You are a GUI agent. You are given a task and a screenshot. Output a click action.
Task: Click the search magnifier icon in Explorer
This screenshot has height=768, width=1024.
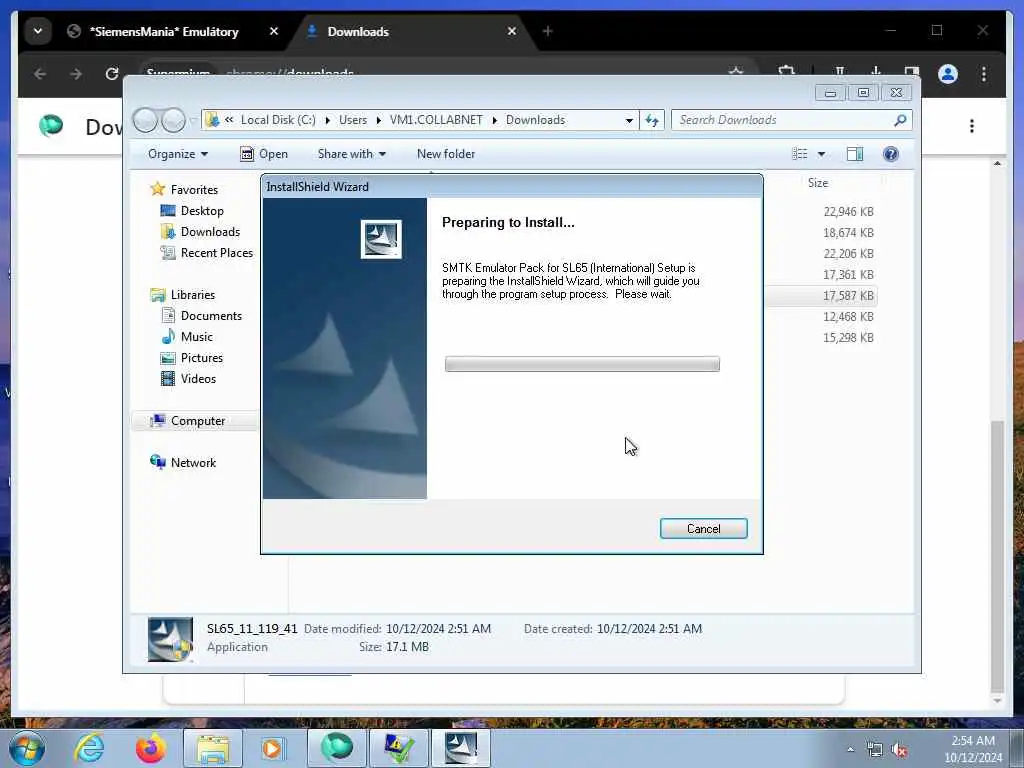click(x=901, y=120)
